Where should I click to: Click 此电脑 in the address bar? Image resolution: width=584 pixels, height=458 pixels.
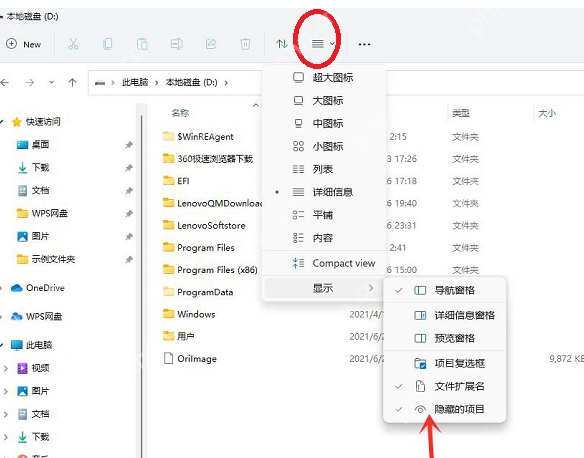point(135,82)
